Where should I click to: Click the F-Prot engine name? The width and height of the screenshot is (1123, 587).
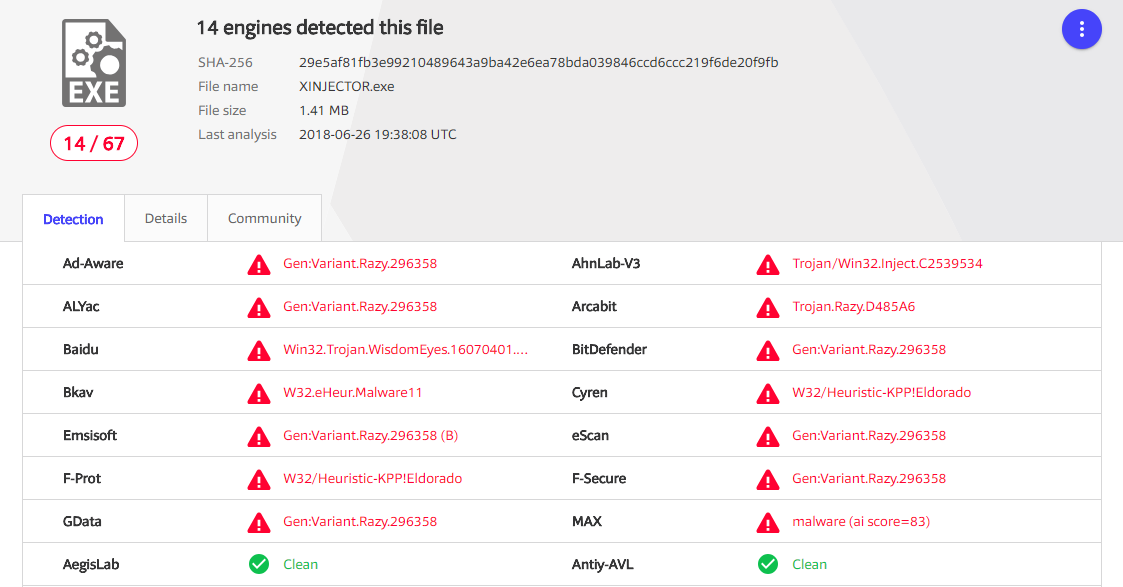pos(82,478)
